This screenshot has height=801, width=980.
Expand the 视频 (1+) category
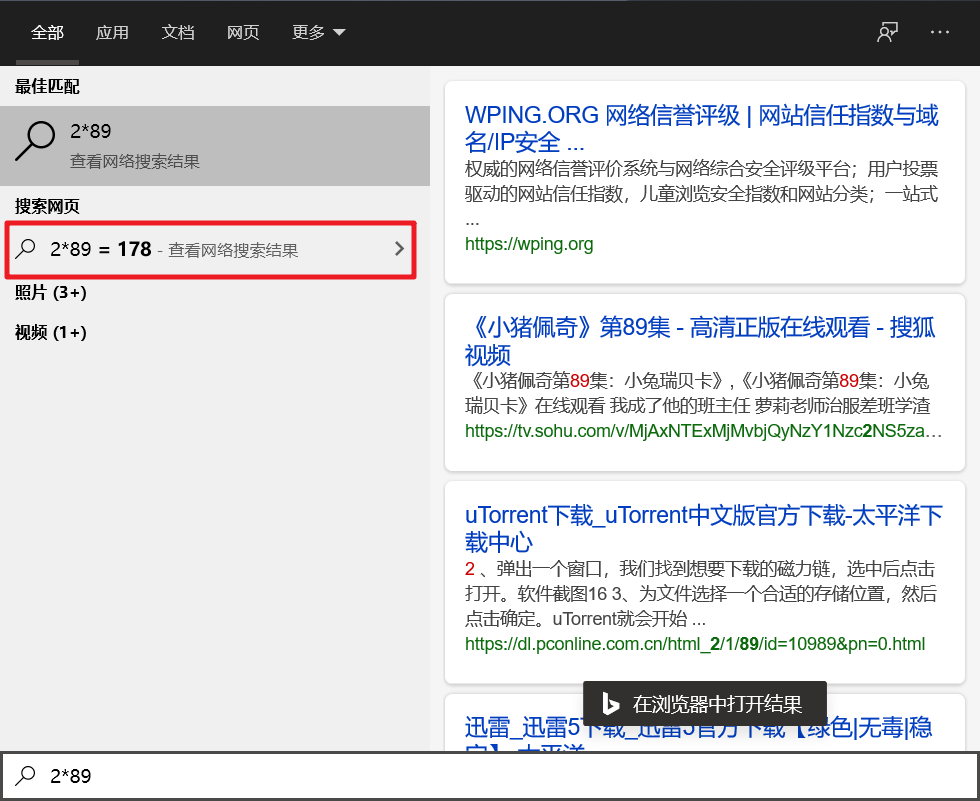[x=51, y=332]
